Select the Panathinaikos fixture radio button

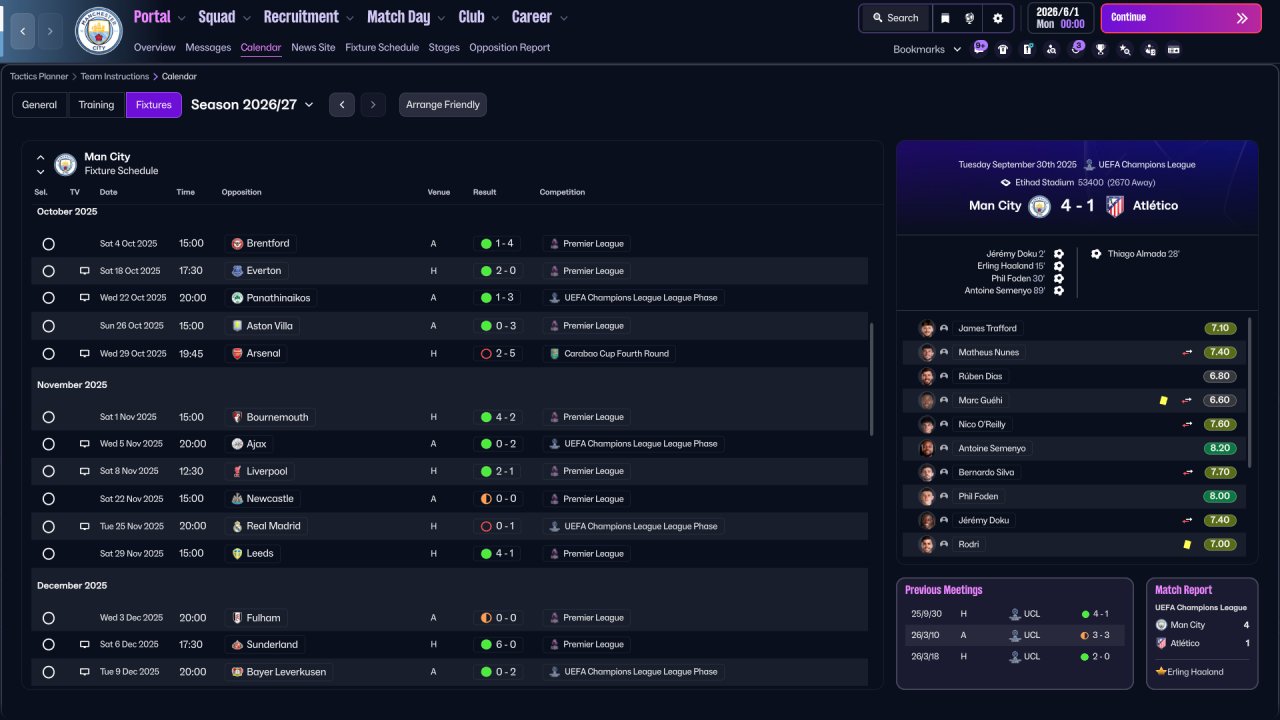tap(48, 298)
